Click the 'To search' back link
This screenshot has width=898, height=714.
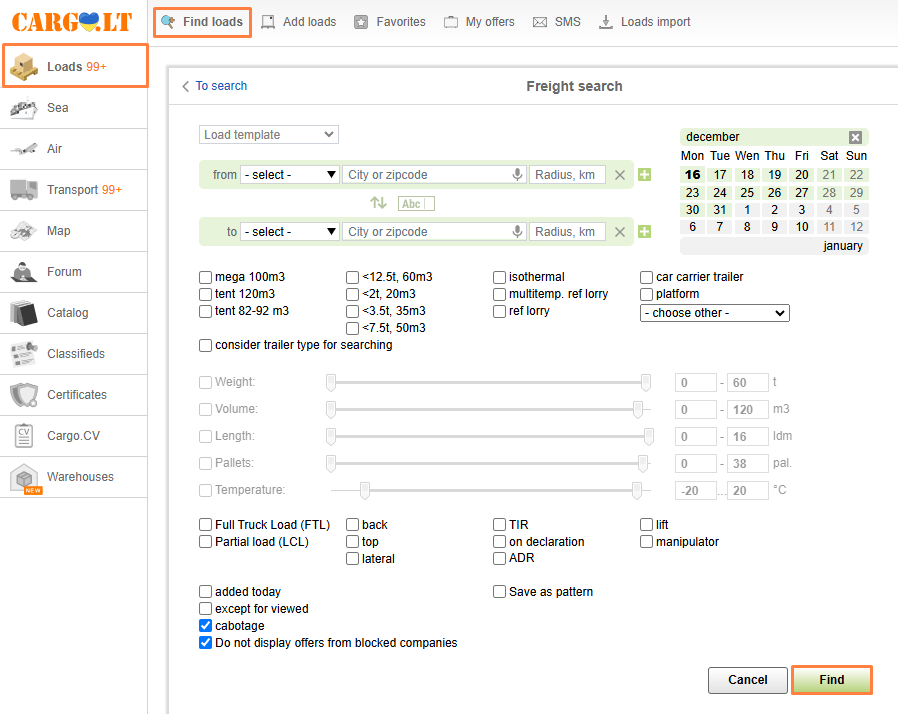pyautogui.click(x=214, y=86)
